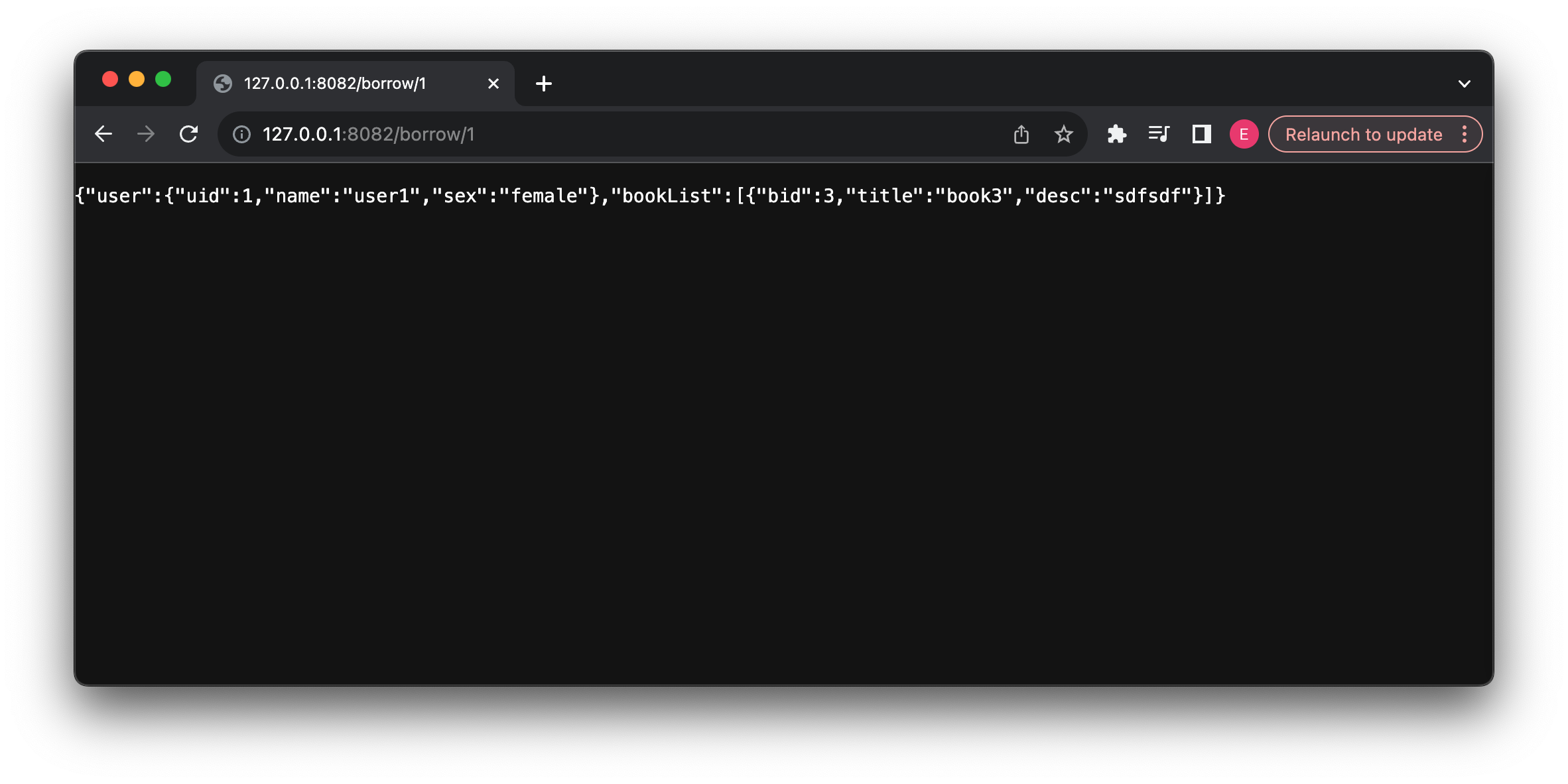Click the share/export page icon
The image size is (1568, 784).
click(x=1022, y=134)
